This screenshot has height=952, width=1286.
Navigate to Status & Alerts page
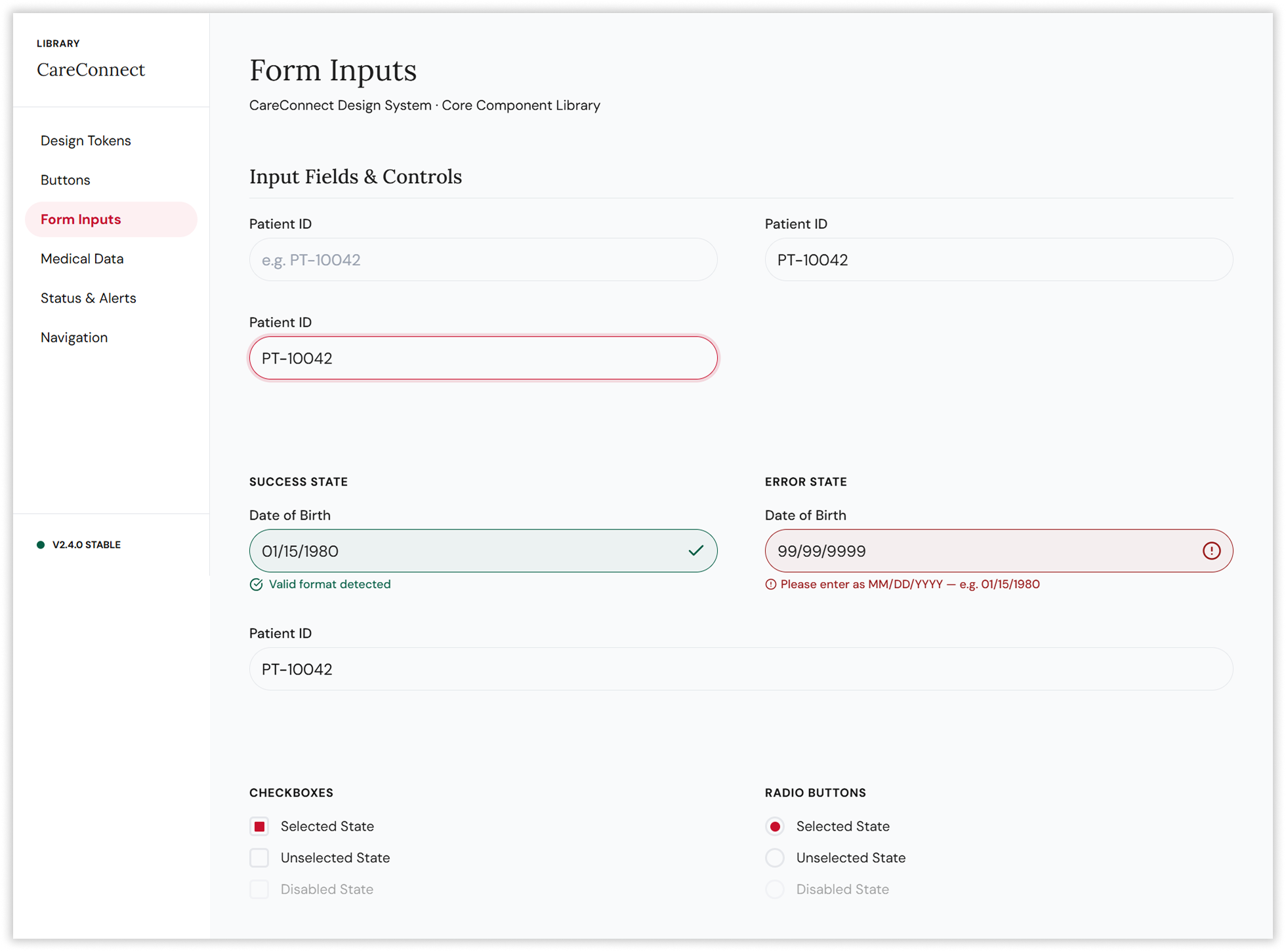coord(89,298)
